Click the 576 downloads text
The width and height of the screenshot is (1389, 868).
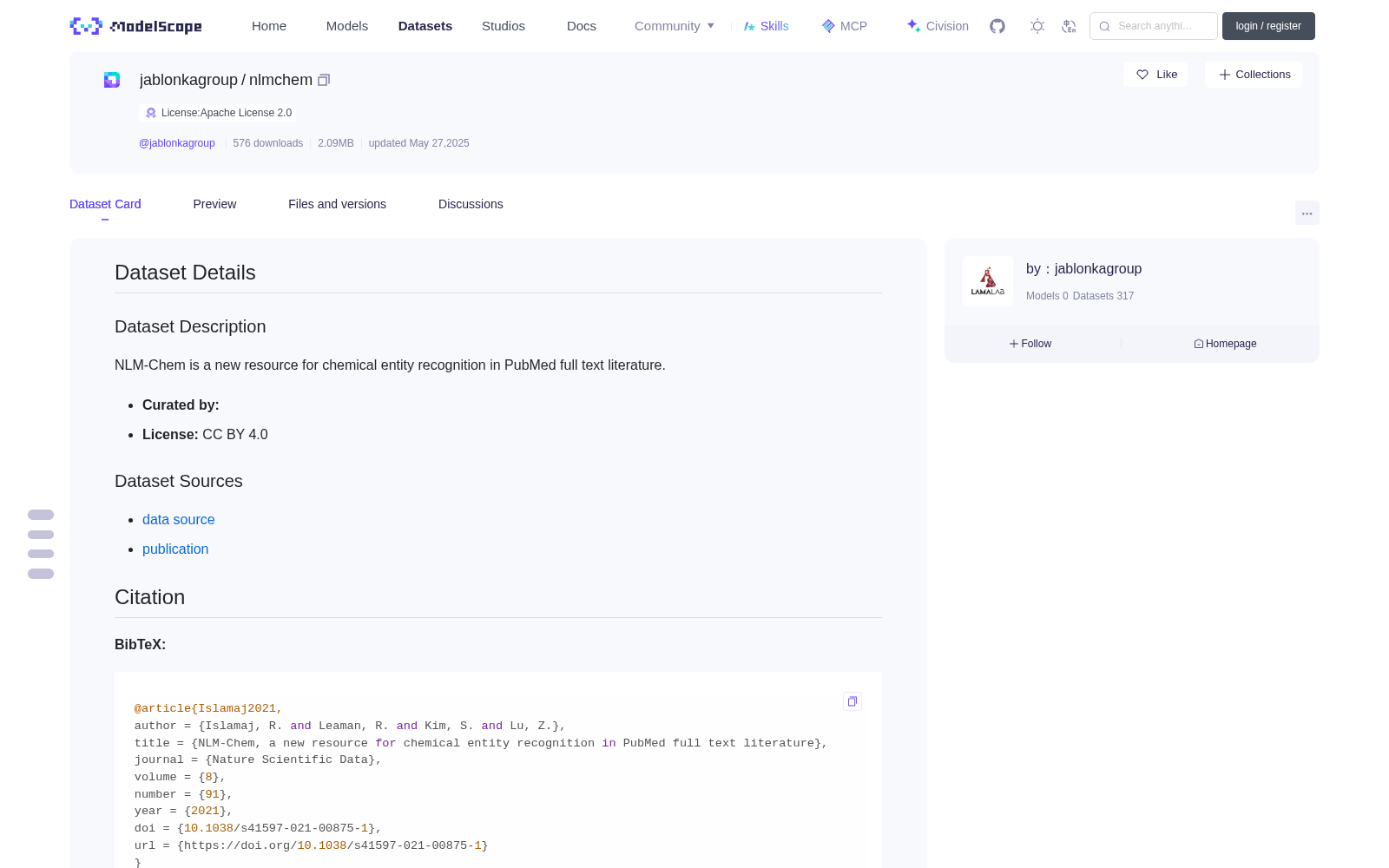tap(267, 143)
